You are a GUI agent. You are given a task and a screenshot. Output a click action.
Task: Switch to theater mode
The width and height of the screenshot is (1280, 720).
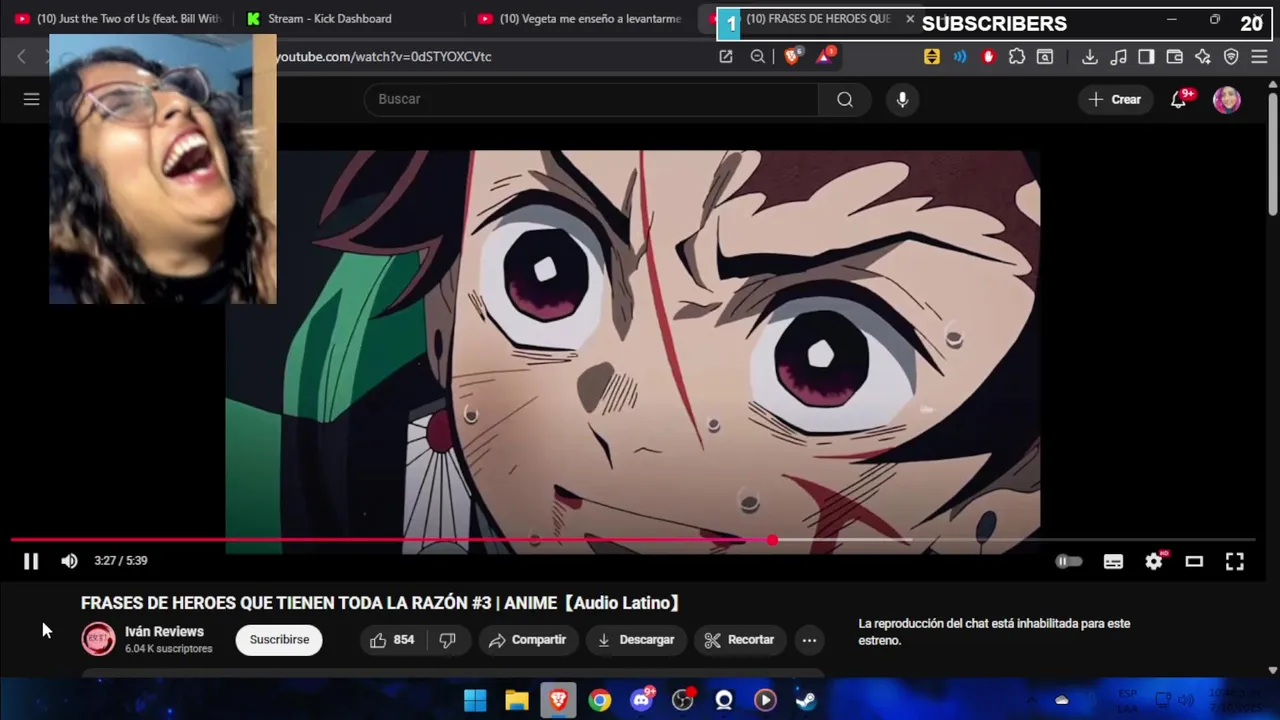(1194, 562)
